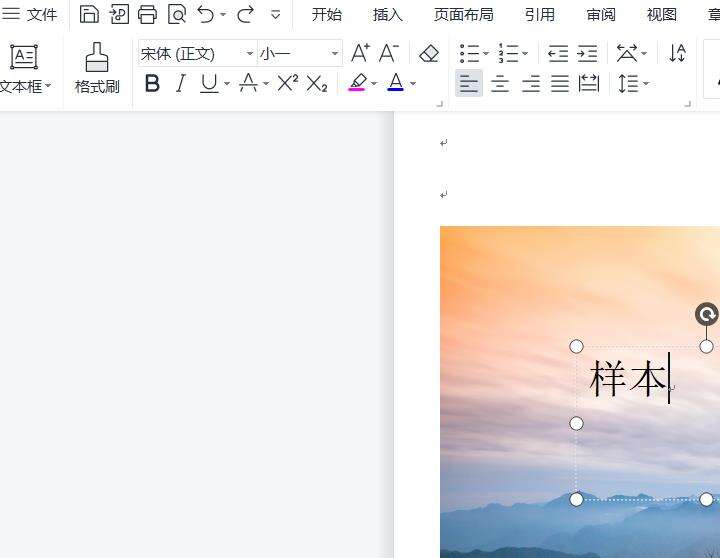Increase paragraph indent
Image resolution: width=720 pixels, height=558 pixels.
[587, 54]
